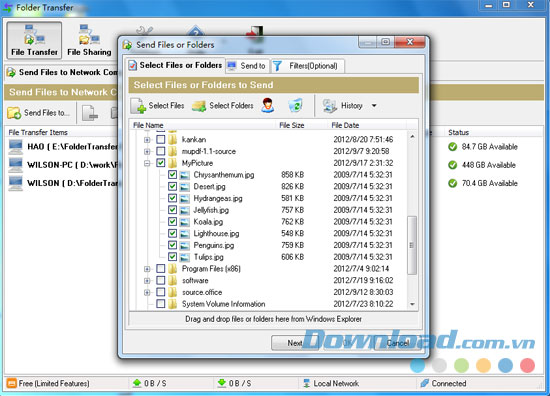550x396 pixels.
Task: Open the File Sharing toolbar button
Action: (x=89, y=40)
